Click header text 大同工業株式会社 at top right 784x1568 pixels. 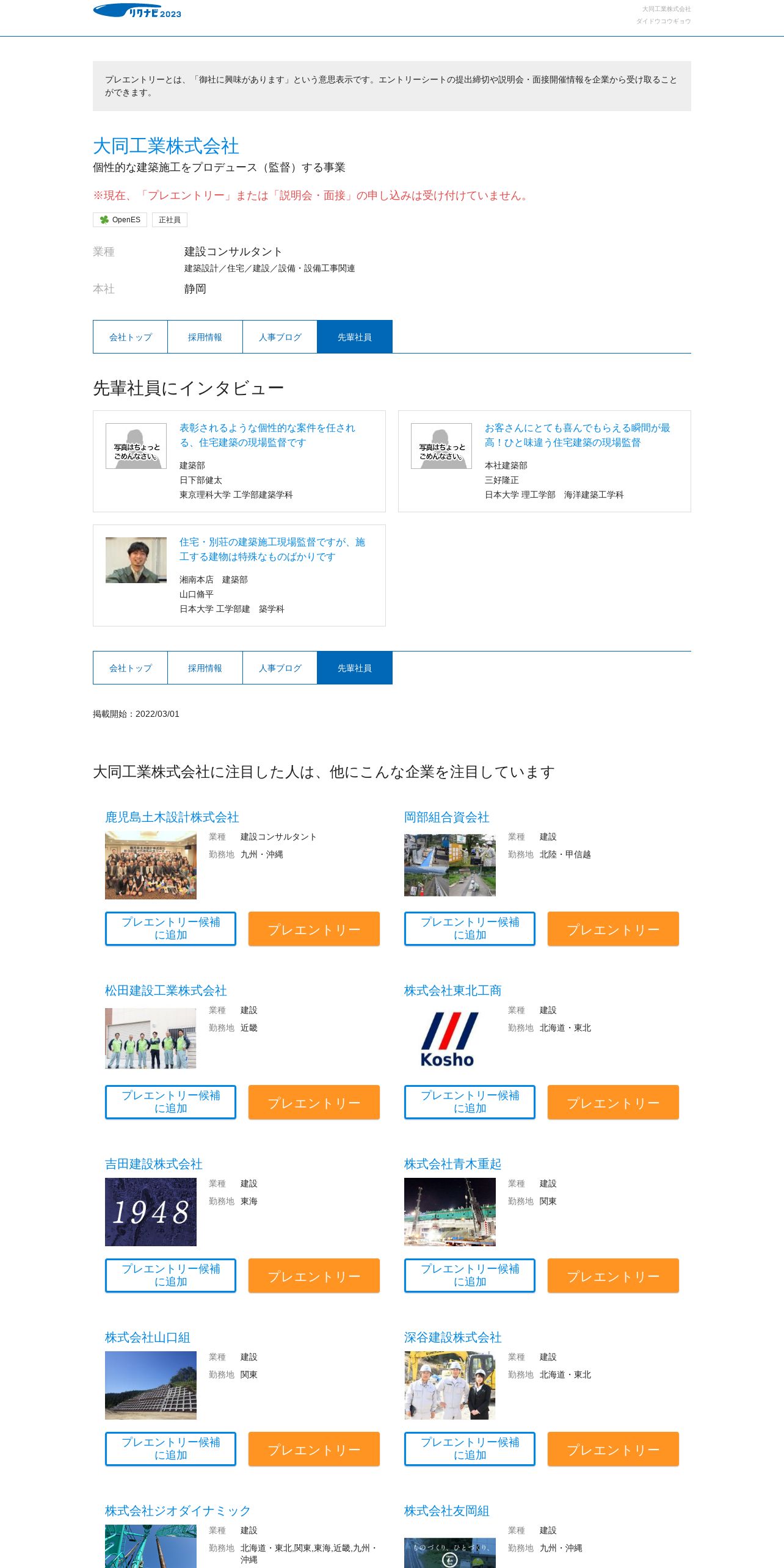click(x=666, y=9)
